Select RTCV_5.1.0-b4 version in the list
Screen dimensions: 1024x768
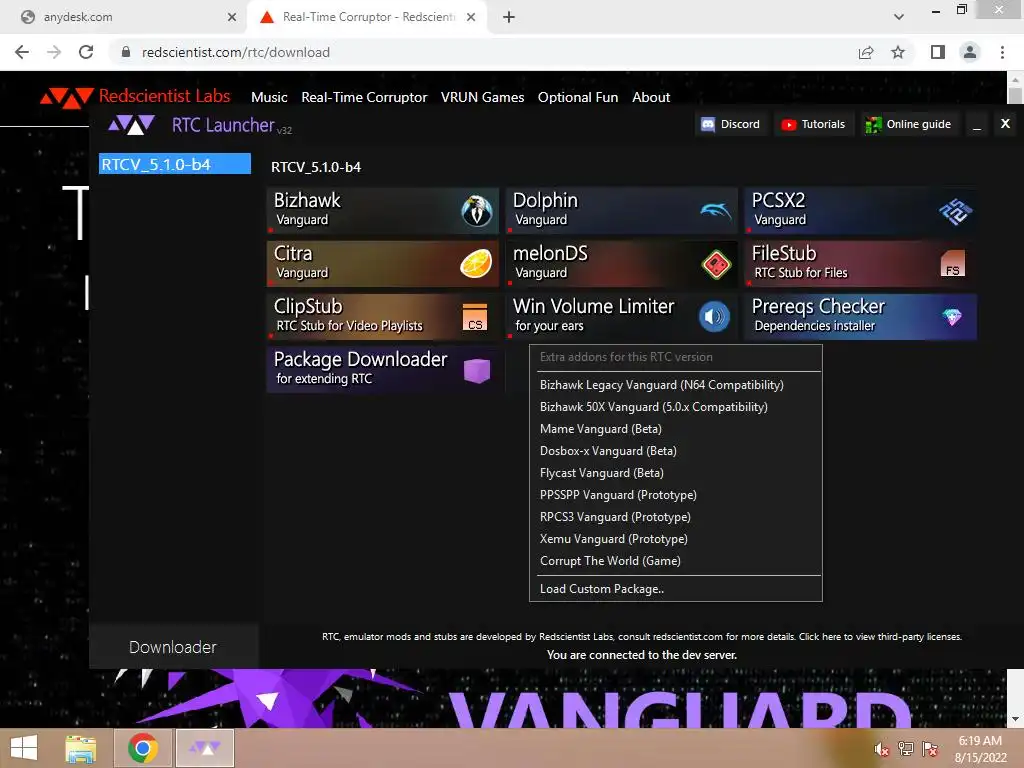[174, 164]
